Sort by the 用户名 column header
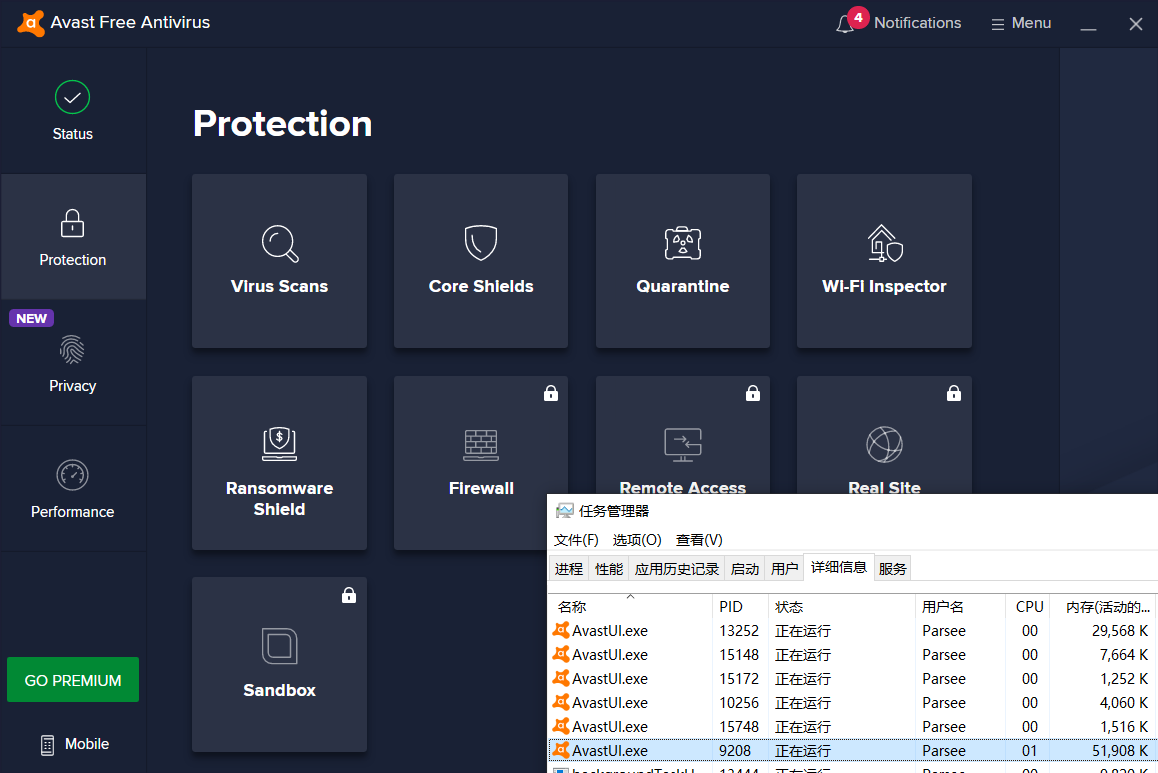This screenshot has height=773, width=1158. [x=959, y=606]
